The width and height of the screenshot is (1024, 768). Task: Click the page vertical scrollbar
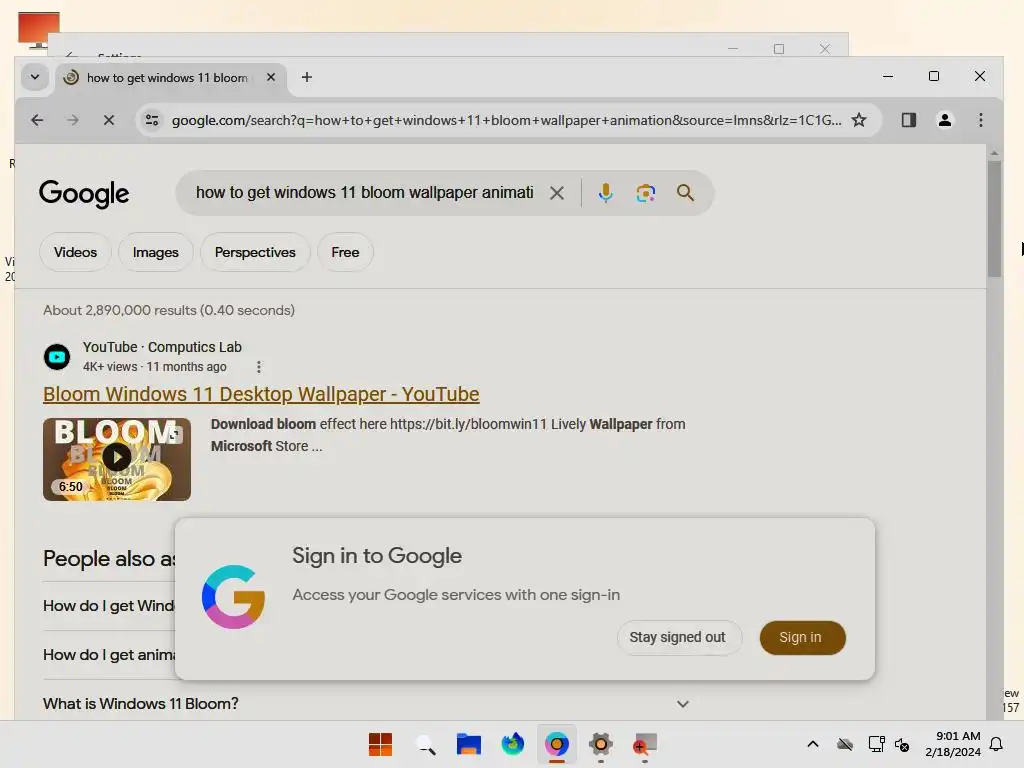click(x=994, y=219)
